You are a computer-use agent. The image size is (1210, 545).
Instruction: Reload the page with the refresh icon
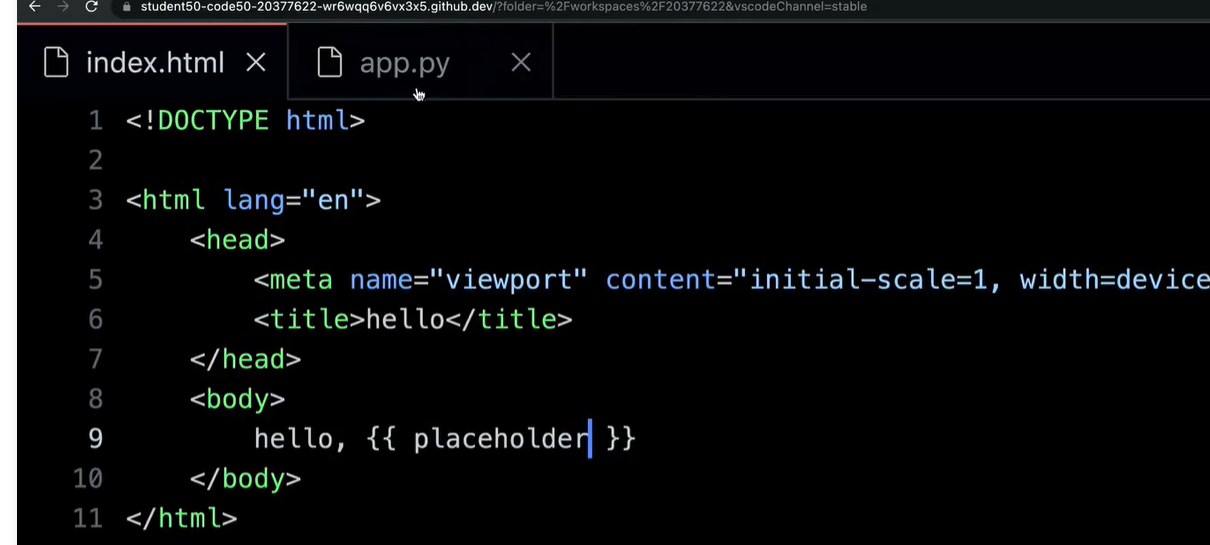tap(92, 7)
